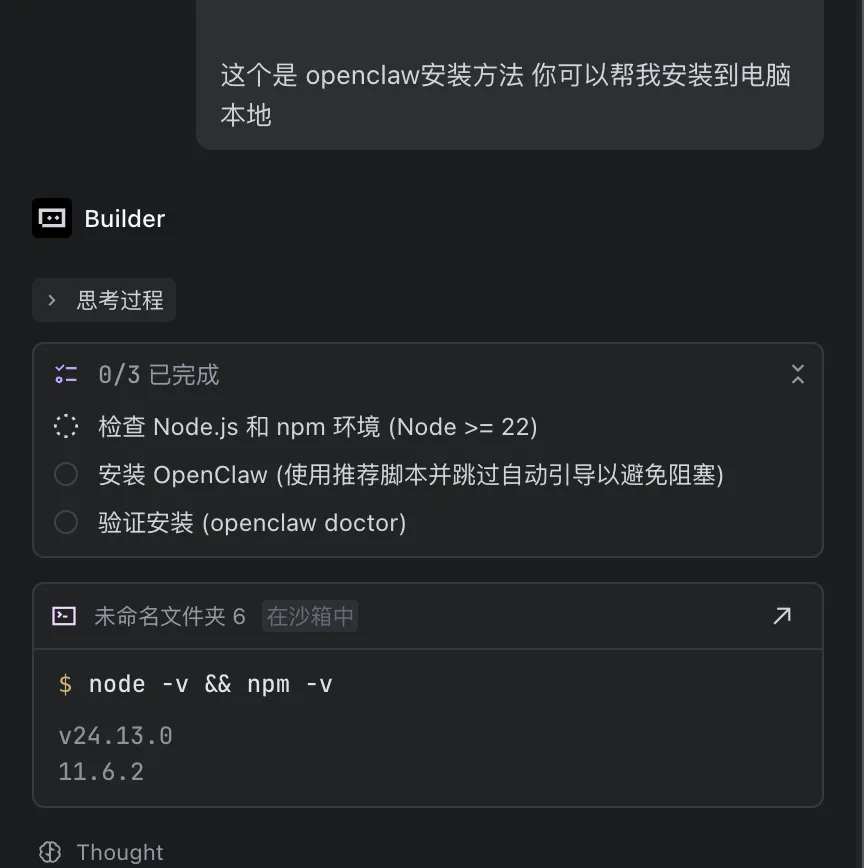The height and width of the screenshot is (868, 864).
Task: Click the Builder agent avatar icon
Action: click(x=52, y=218)
